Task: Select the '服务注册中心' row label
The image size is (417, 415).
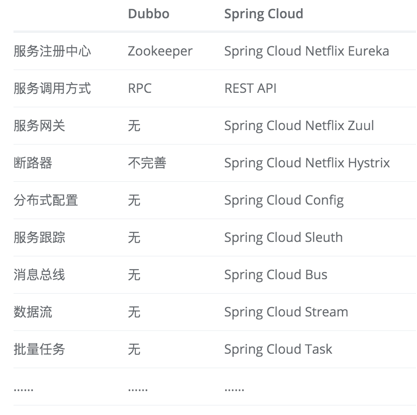Action: [x=52, y=51]
